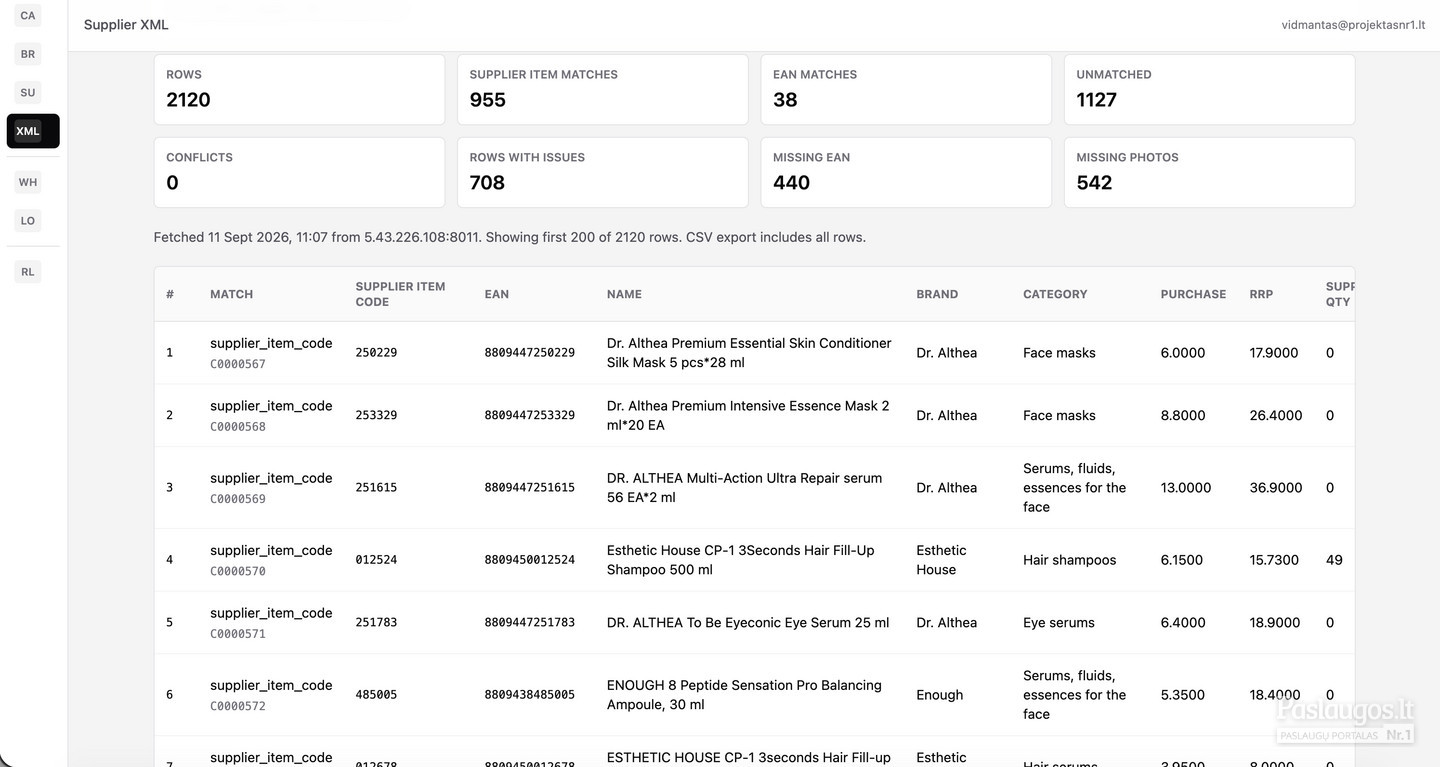Open the LO sidebar icon
The height and width of the screenshot is (767, 1440).
click(28, 221)
